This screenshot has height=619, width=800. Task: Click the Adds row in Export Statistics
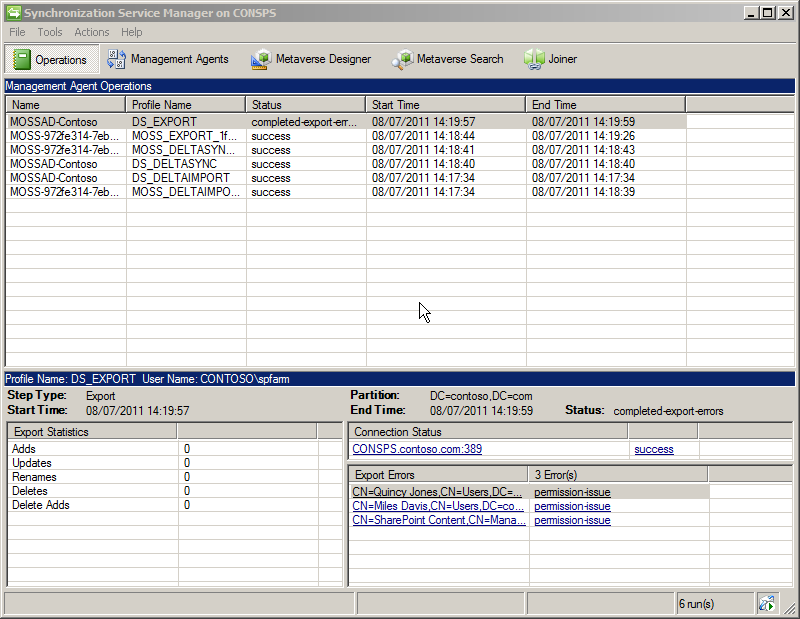click(x=174, y=449)
